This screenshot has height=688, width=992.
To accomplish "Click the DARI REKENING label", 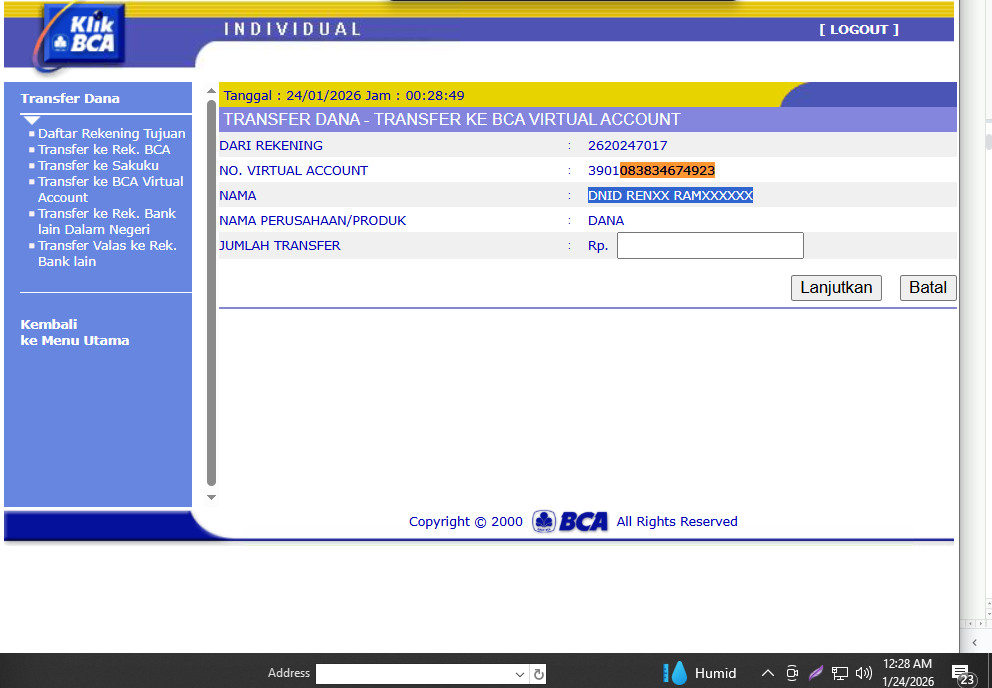I will 271,146.
